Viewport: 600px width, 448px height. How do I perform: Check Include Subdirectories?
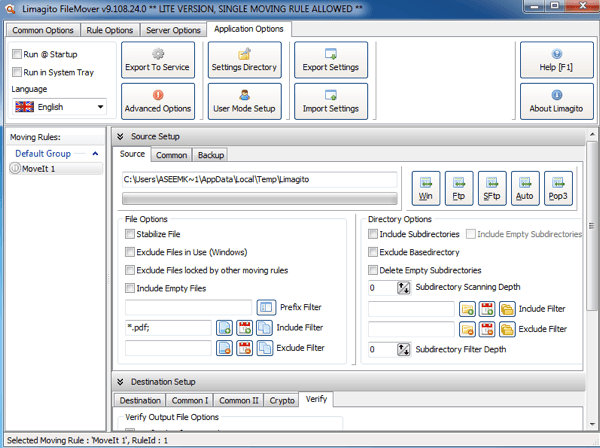pos(373,234)
